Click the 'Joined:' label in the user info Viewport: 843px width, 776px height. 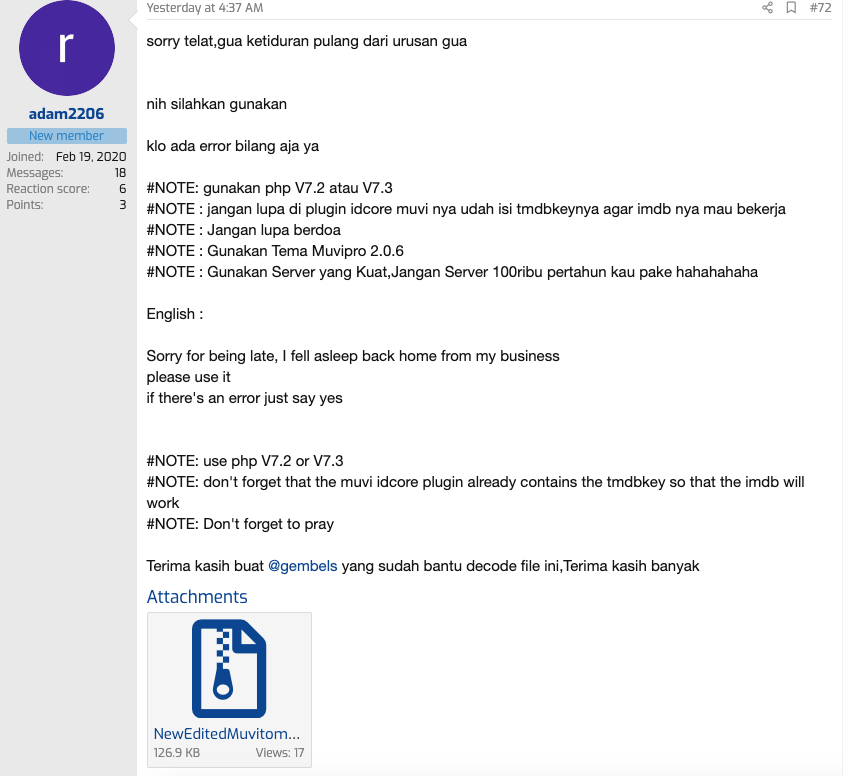25,156
